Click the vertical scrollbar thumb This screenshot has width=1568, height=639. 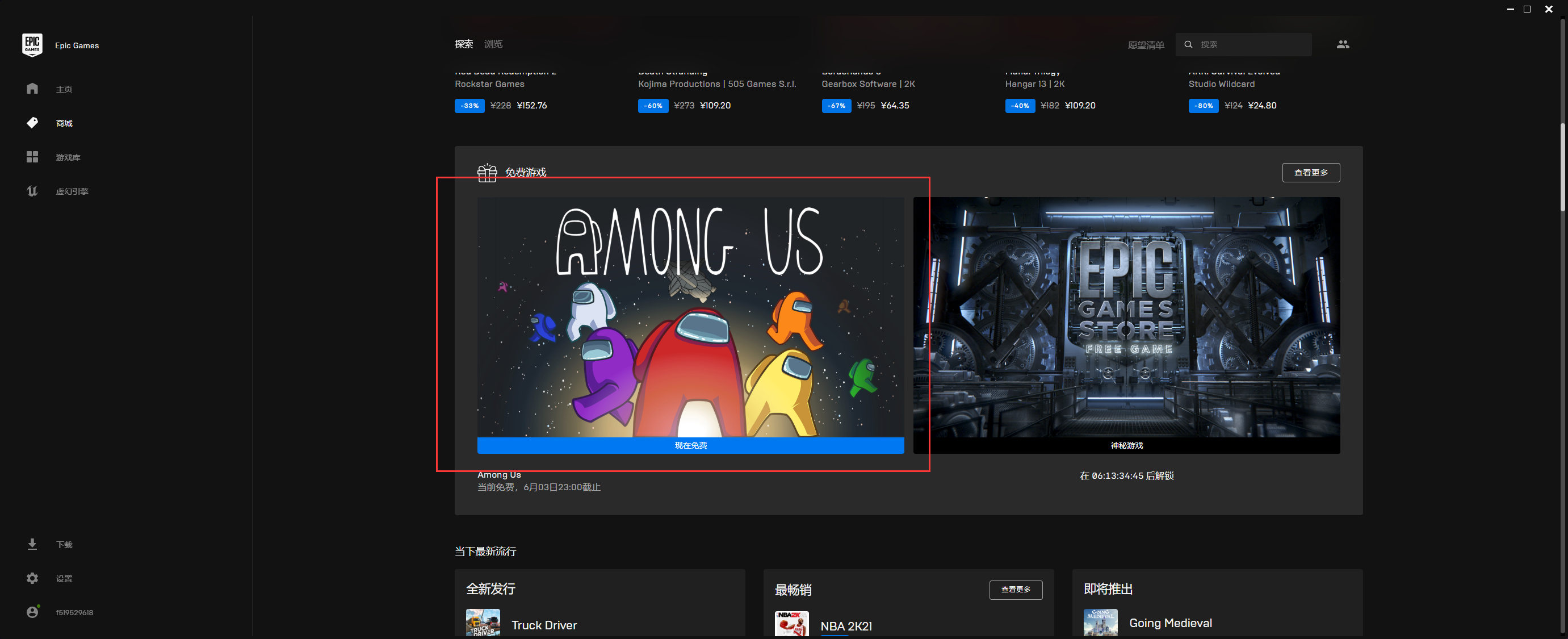(1562, 167)
